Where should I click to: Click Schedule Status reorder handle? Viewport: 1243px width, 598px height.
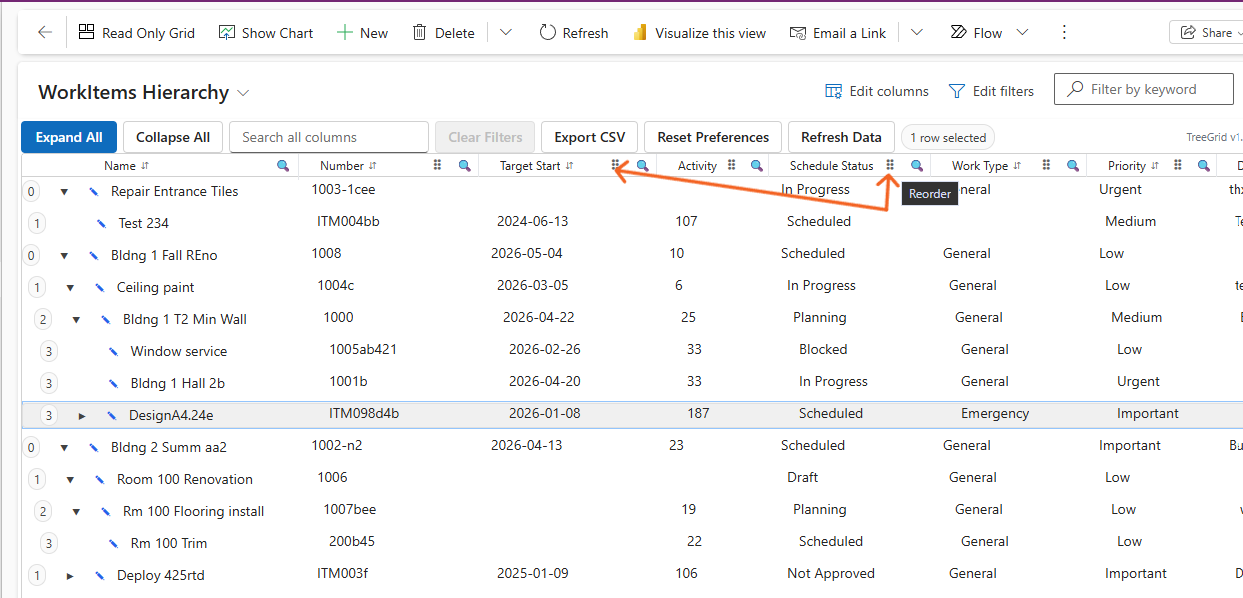click(x=890, y=166)
